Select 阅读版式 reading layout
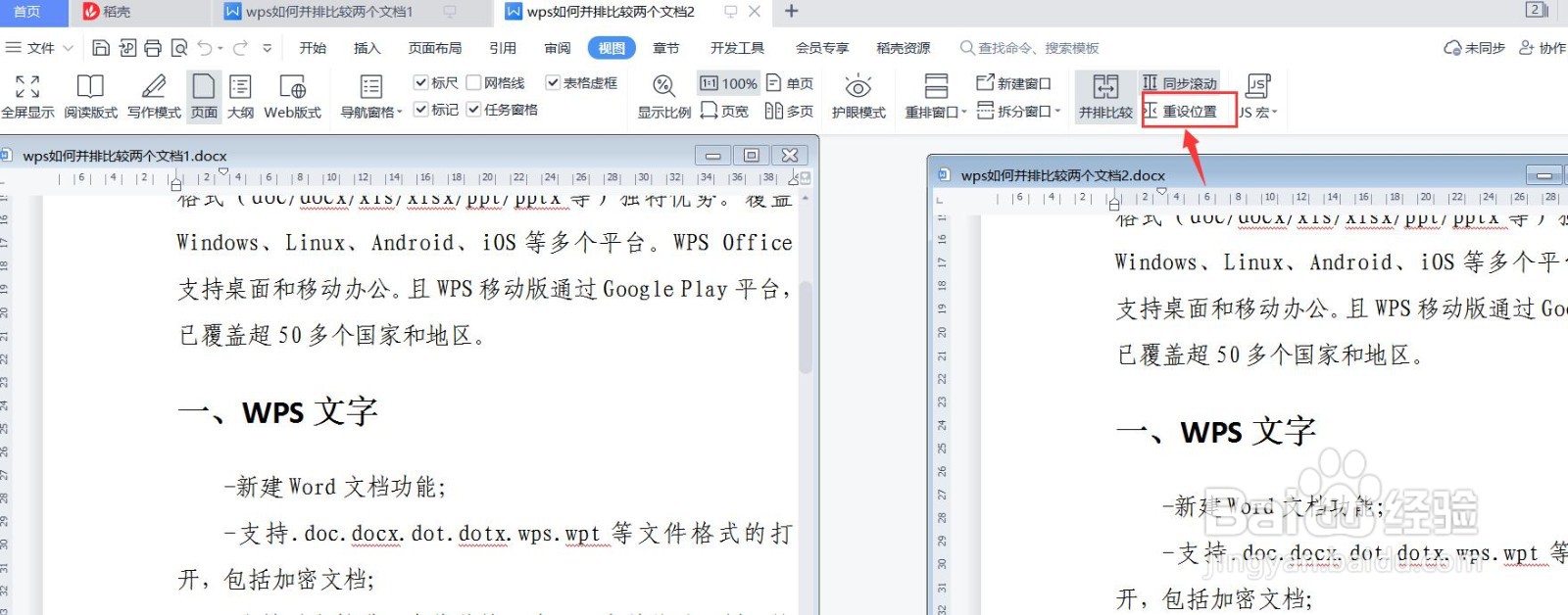This screenshot has height=615, width=1568. (x=90, y=96)
